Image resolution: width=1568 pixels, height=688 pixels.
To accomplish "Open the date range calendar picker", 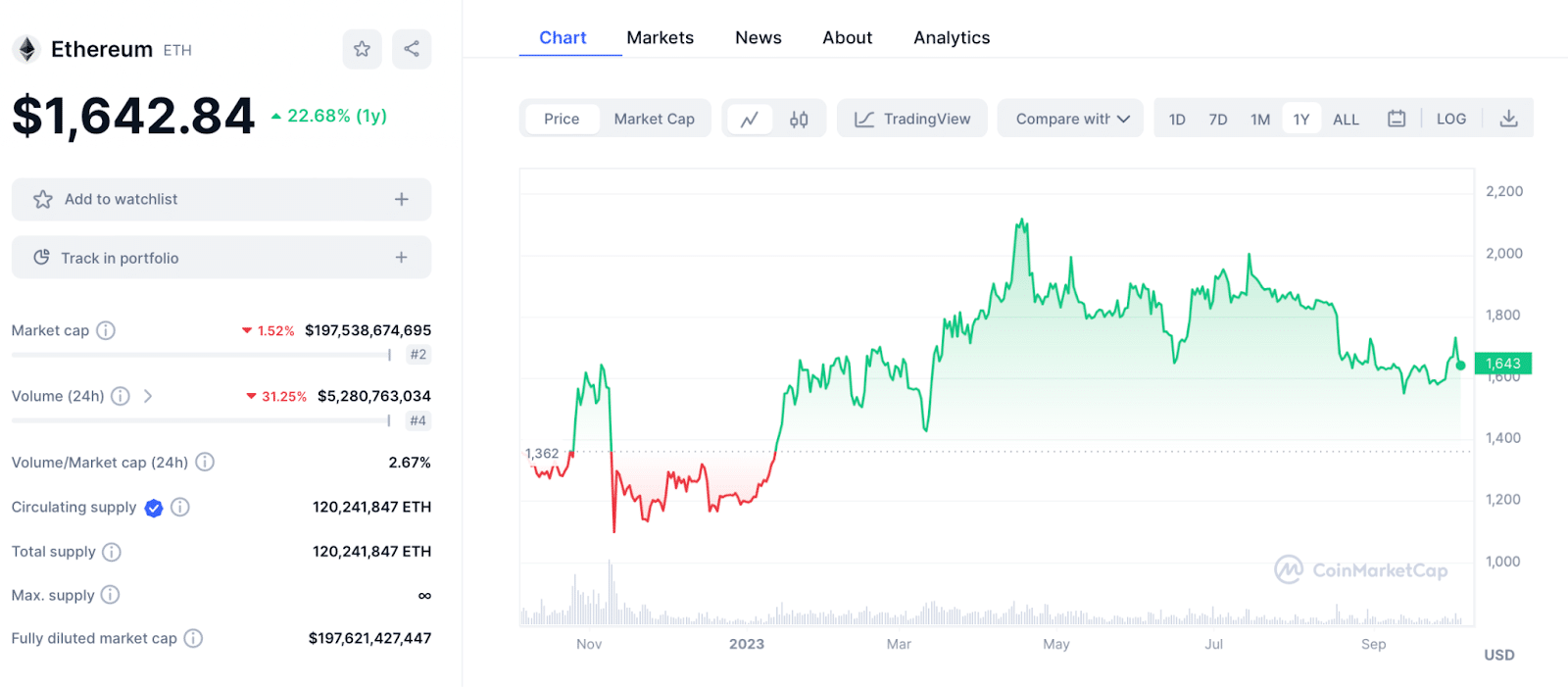I will click(1396, 118).
